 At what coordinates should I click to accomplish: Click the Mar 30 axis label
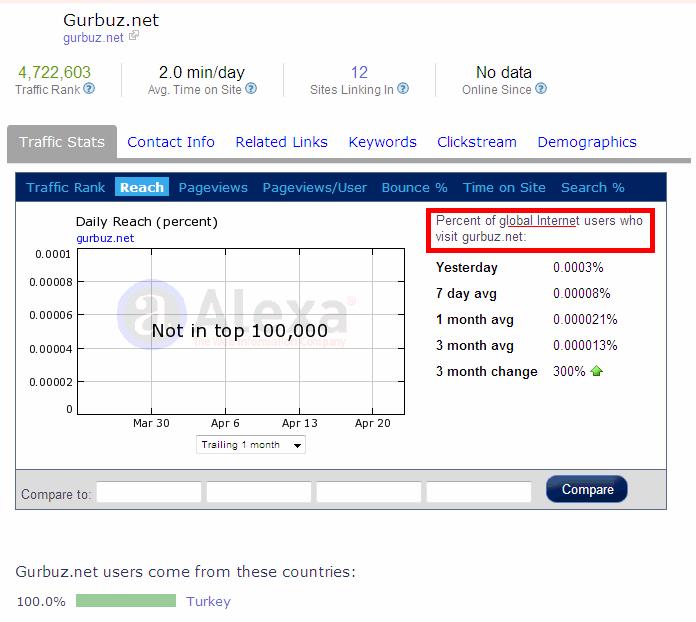click(151, 423)
